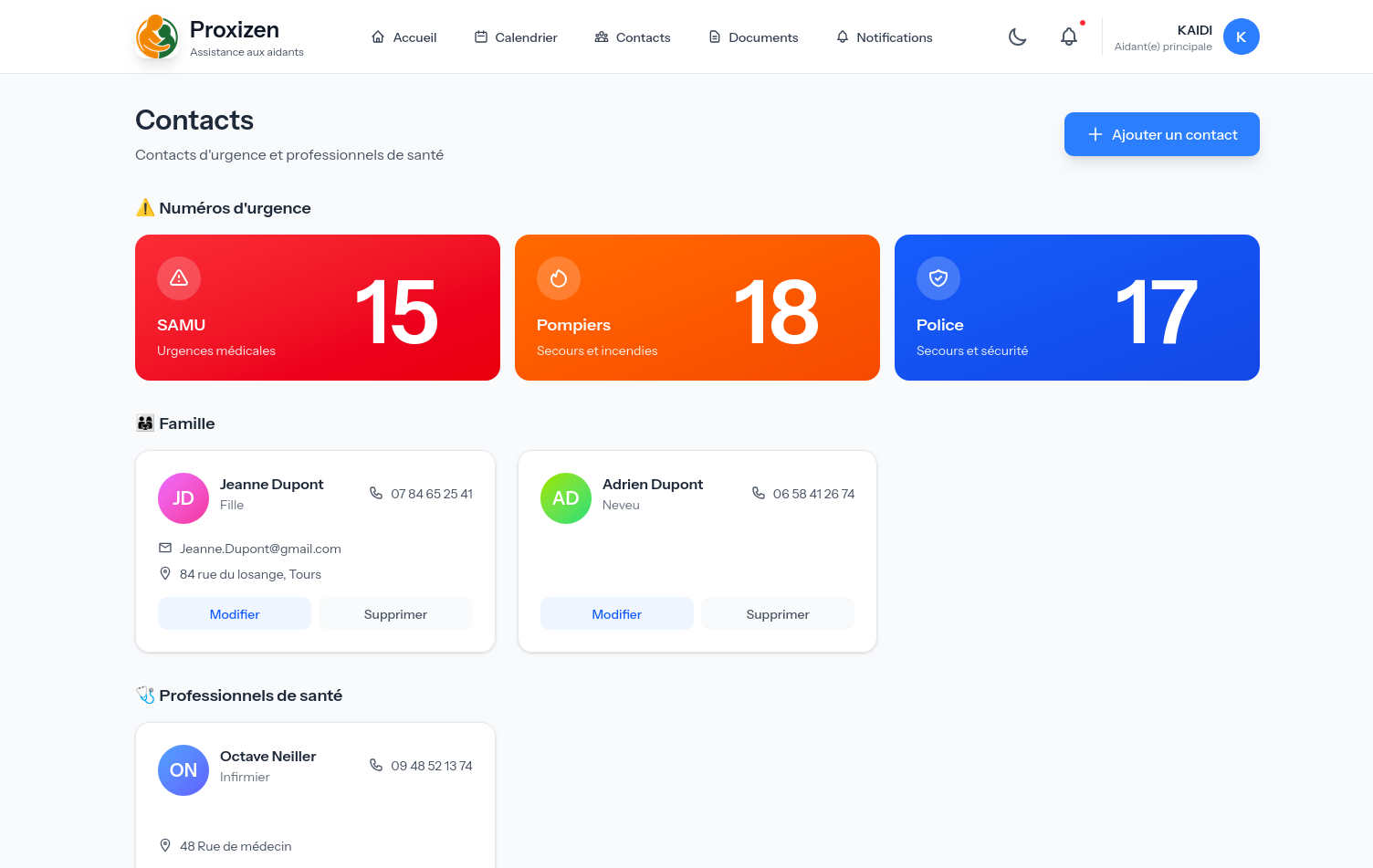Click the phone icon beside 07 84 65 25 41
The image size is (1373, 868).
click(x=376, y=493)
